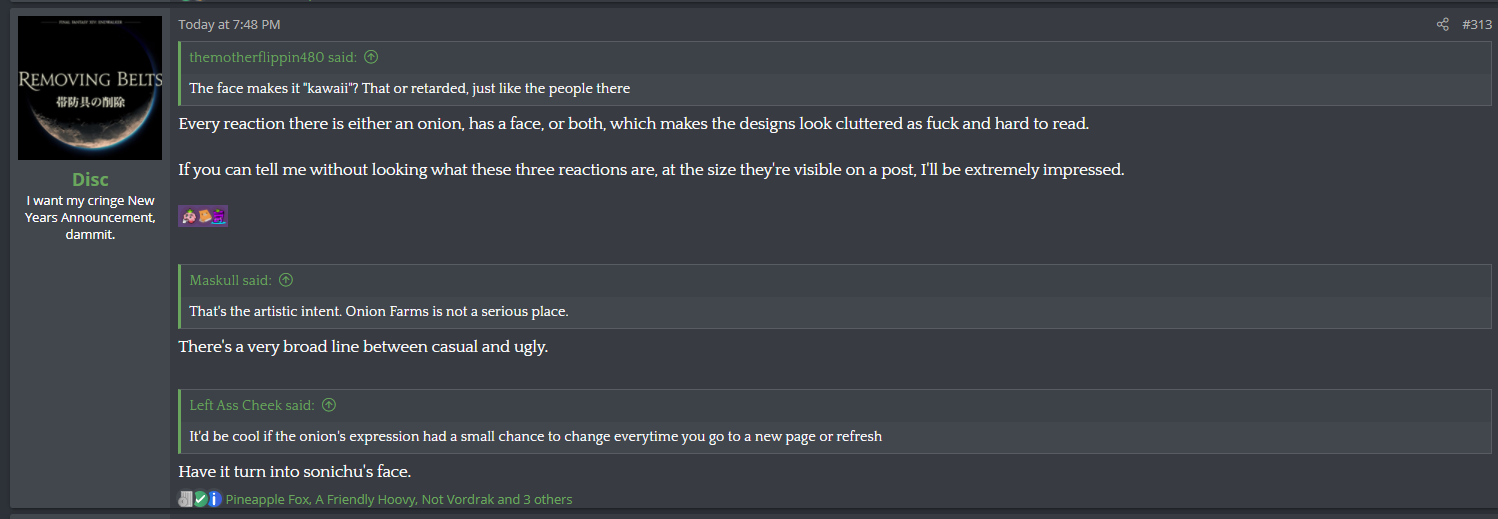Image resolution: width=1498 pixels, height=519 pixels.
Task: Click the up-arrow icon beside Maskull said
Action: (286, 280)
